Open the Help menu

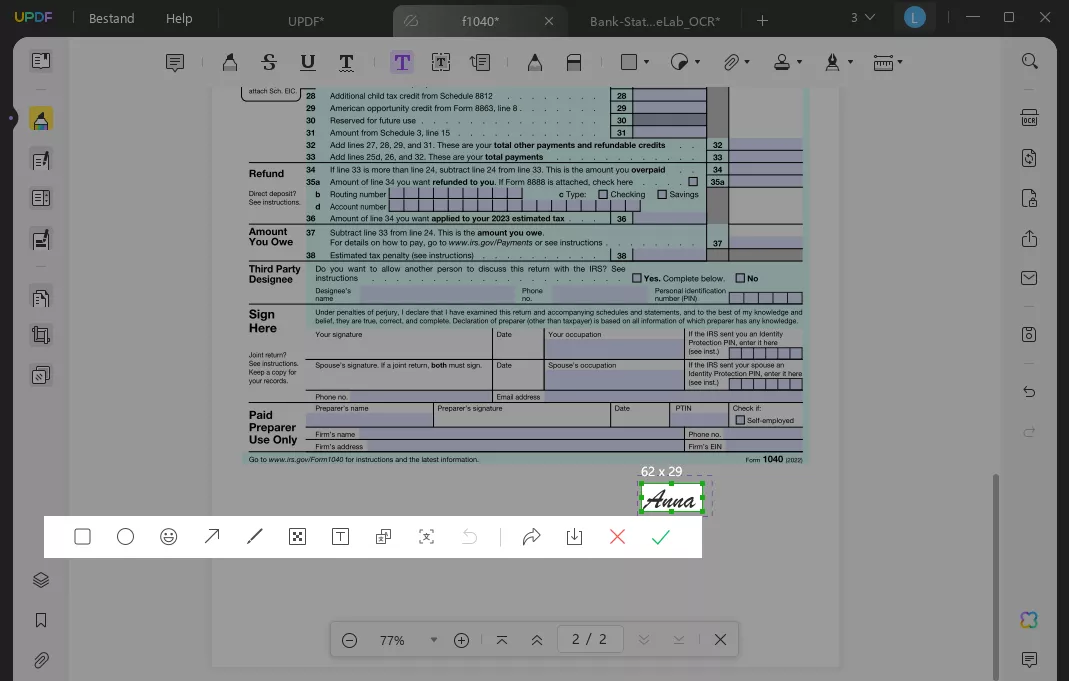click(179, 18)
